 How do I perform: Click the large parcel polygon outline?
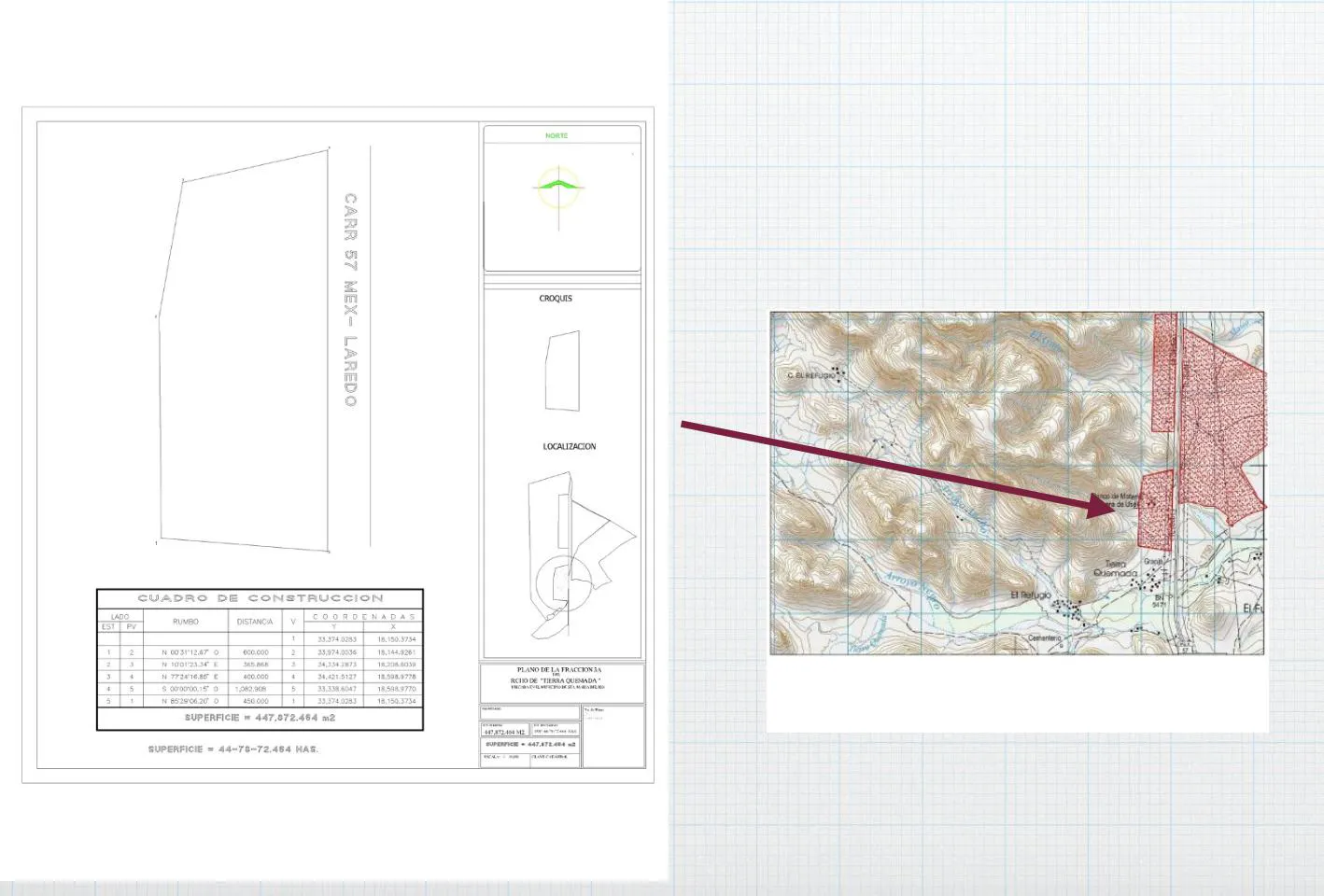tap(243, 350)
